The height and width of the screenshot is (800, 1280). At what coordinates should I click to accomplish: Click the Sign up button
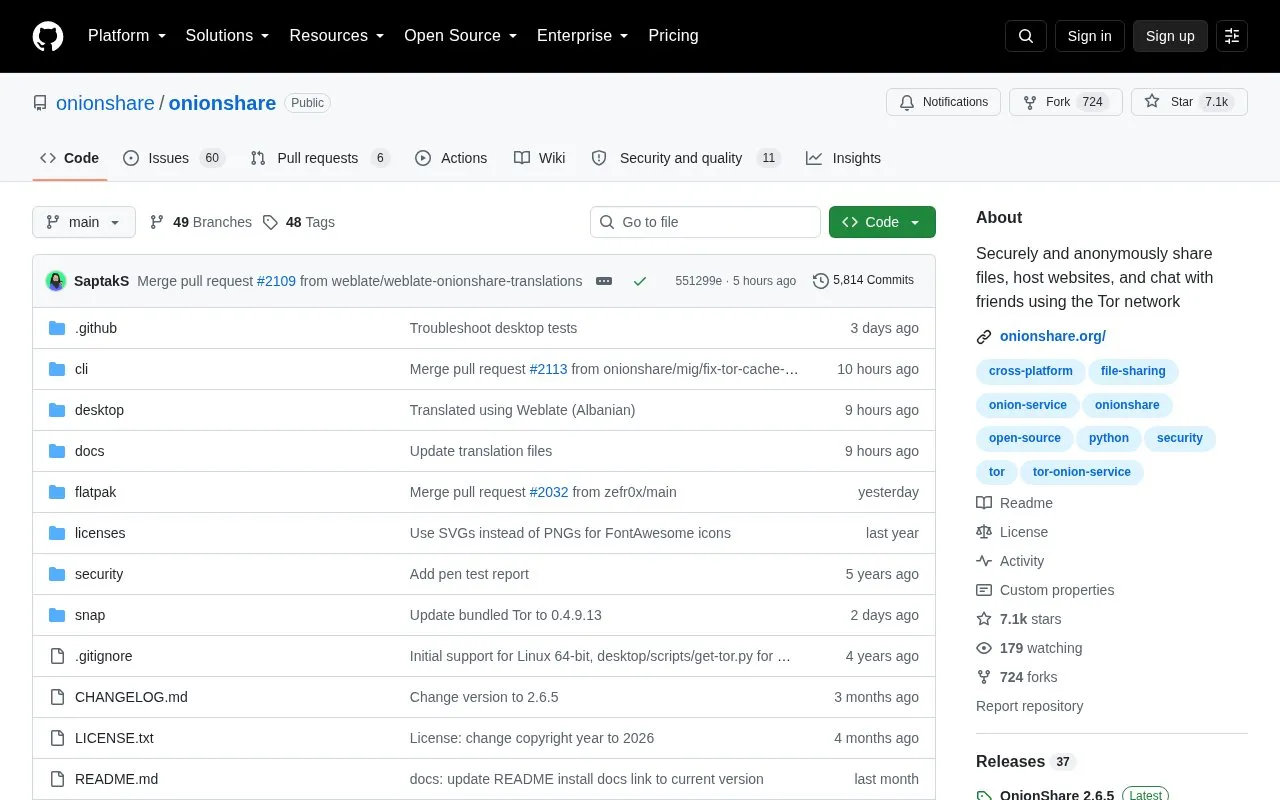click(x=1170, y=36)
